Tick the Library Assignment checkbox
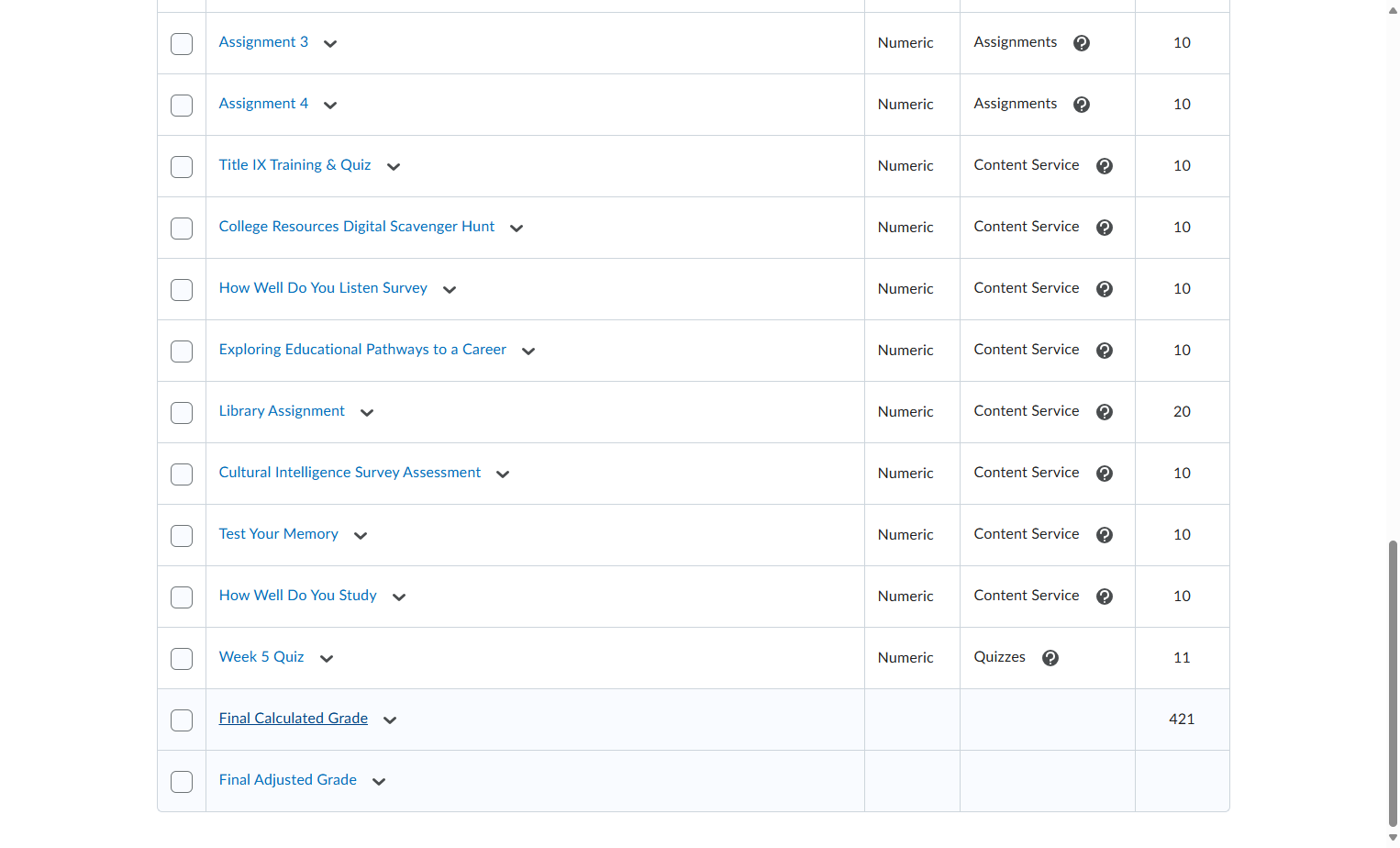This screenshot has width=1400, height=848. (x=182, y=413)
